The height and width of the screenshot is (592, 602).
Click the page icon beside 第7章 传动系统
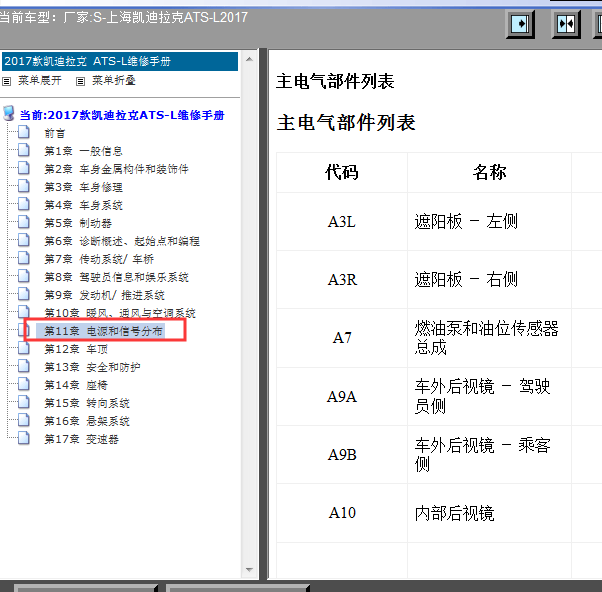pos(24,258)
